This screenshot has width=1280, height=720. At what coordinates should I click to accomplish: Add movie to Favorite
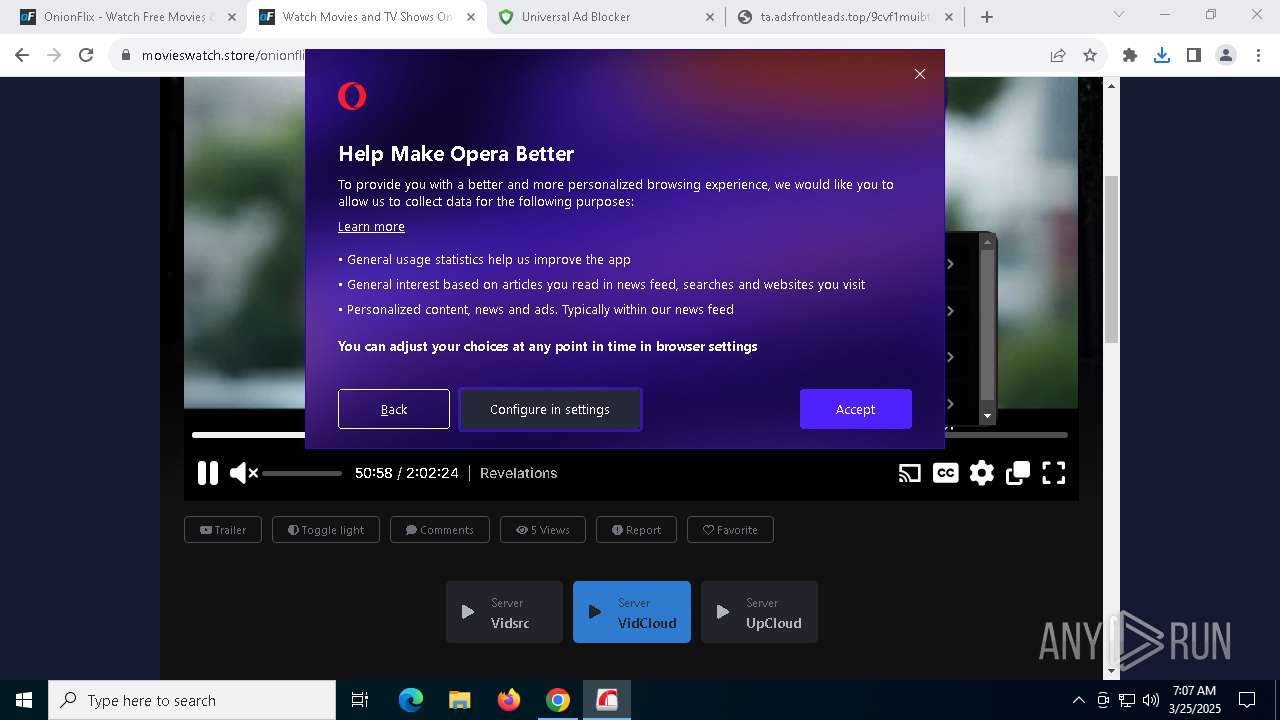[730, 530]
